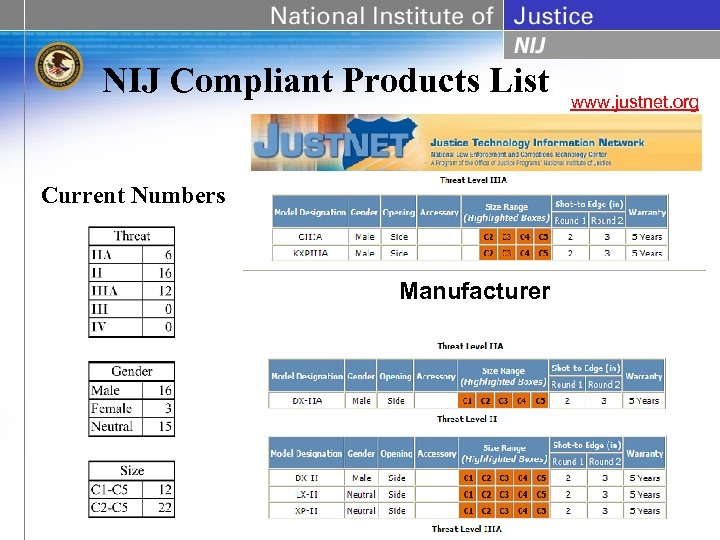Select the 'DX-II' model cell
The height and width of the screenshot is (540, 720).
(x=306, y=478)
